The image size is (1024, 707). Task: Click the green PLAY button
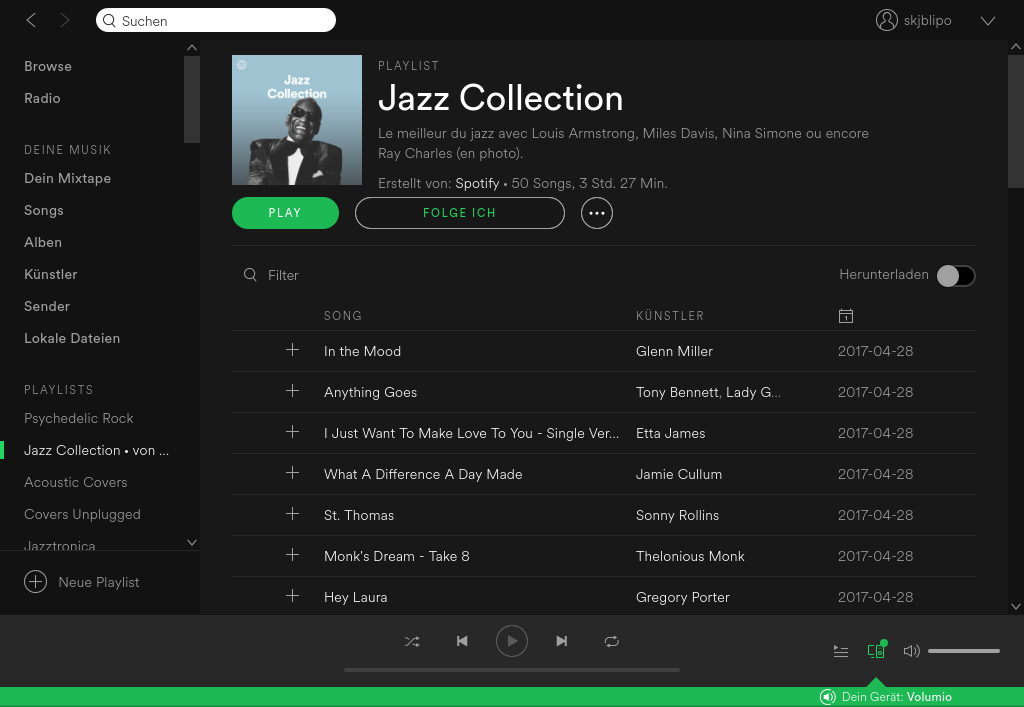point(285,213)
